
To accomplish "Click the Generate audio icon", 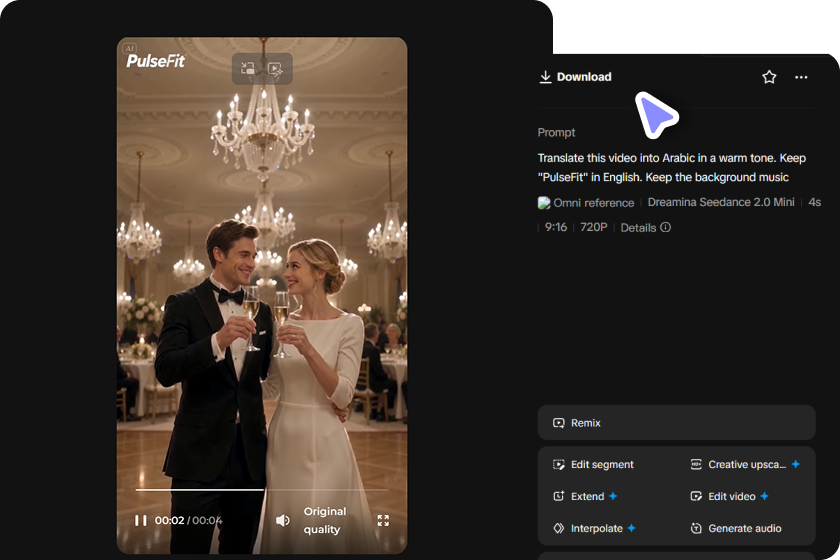I will coord(696,528).
